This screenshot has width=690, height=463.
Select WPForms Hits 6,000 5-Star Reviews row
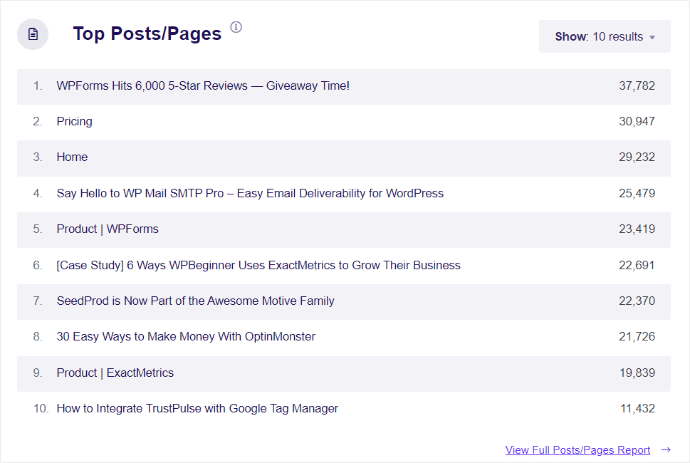344,87
